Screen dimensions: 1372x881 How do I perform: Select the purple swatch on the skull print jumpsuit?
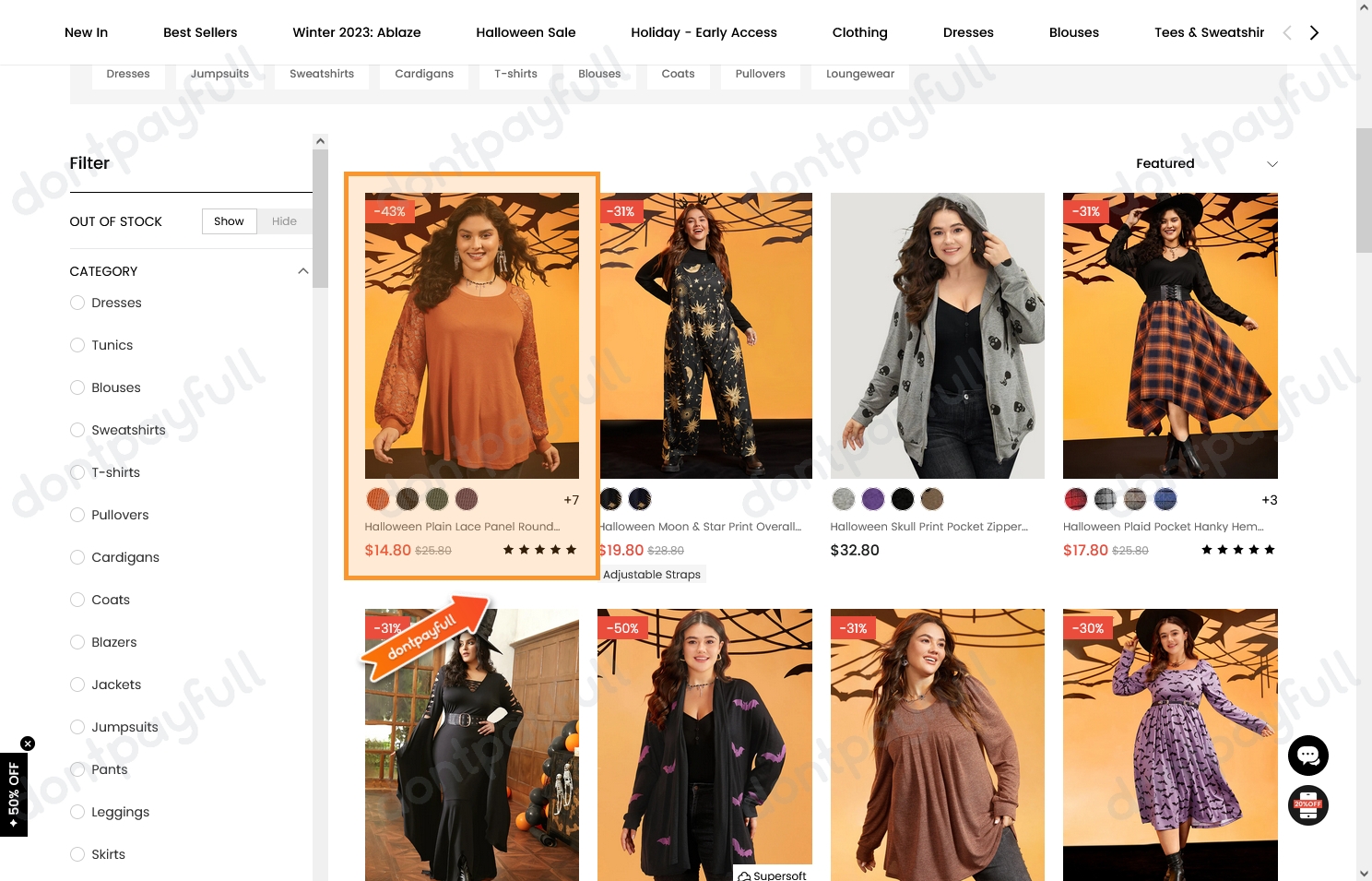[x=873, y=498]
